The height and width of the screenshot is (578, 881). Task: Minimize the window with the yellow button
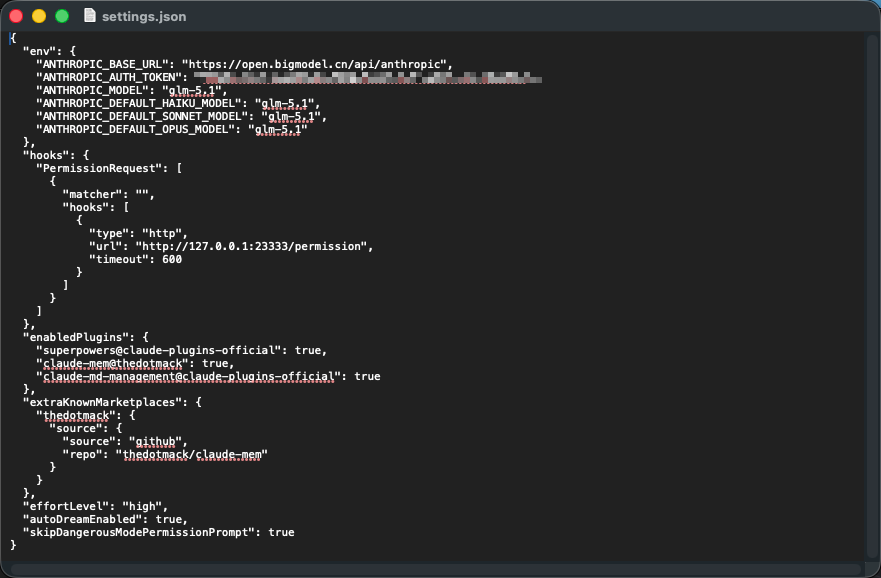[39, 16]
